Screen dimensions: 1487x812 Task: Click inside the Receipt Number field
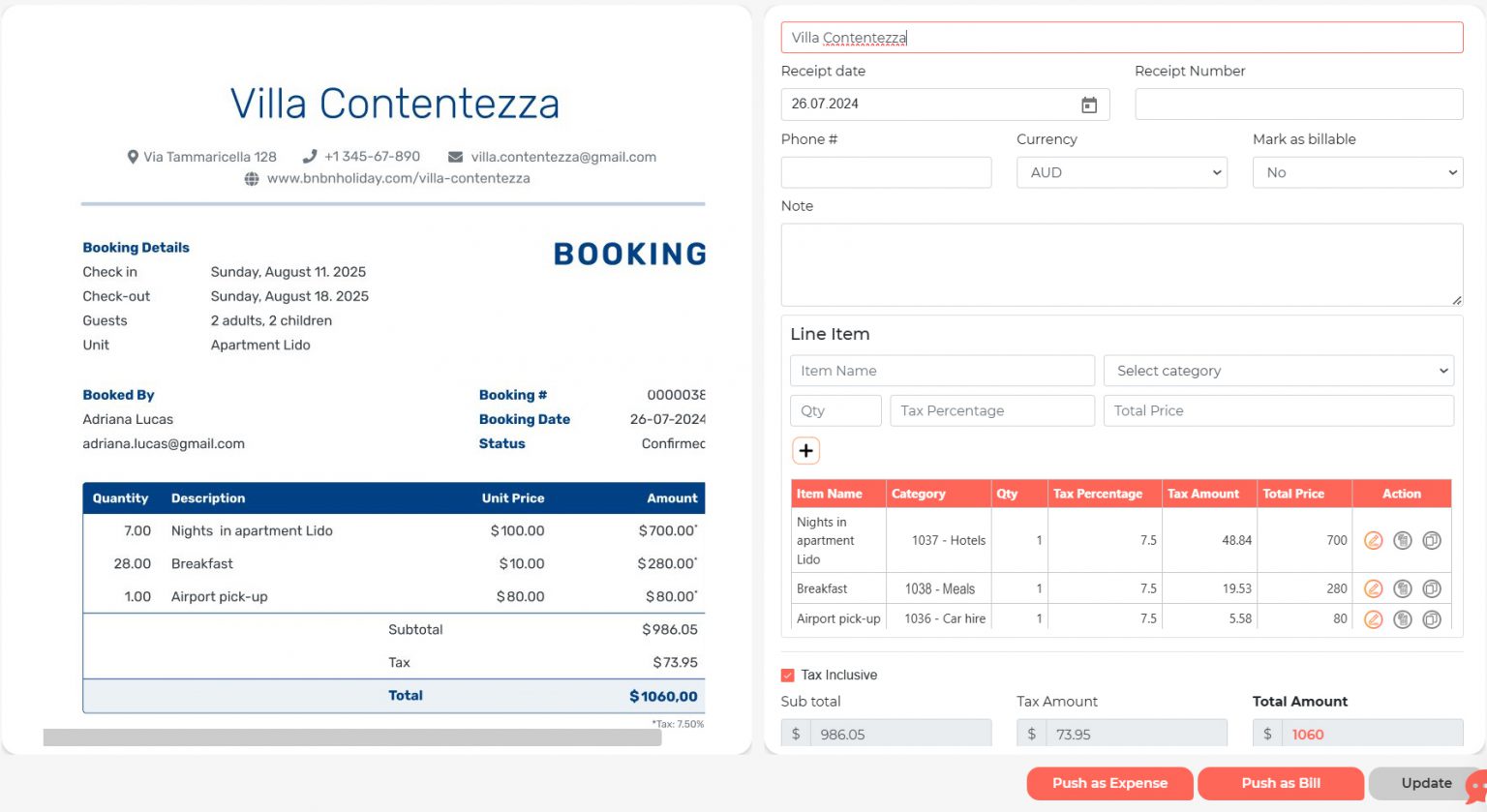pos(1297,104)
